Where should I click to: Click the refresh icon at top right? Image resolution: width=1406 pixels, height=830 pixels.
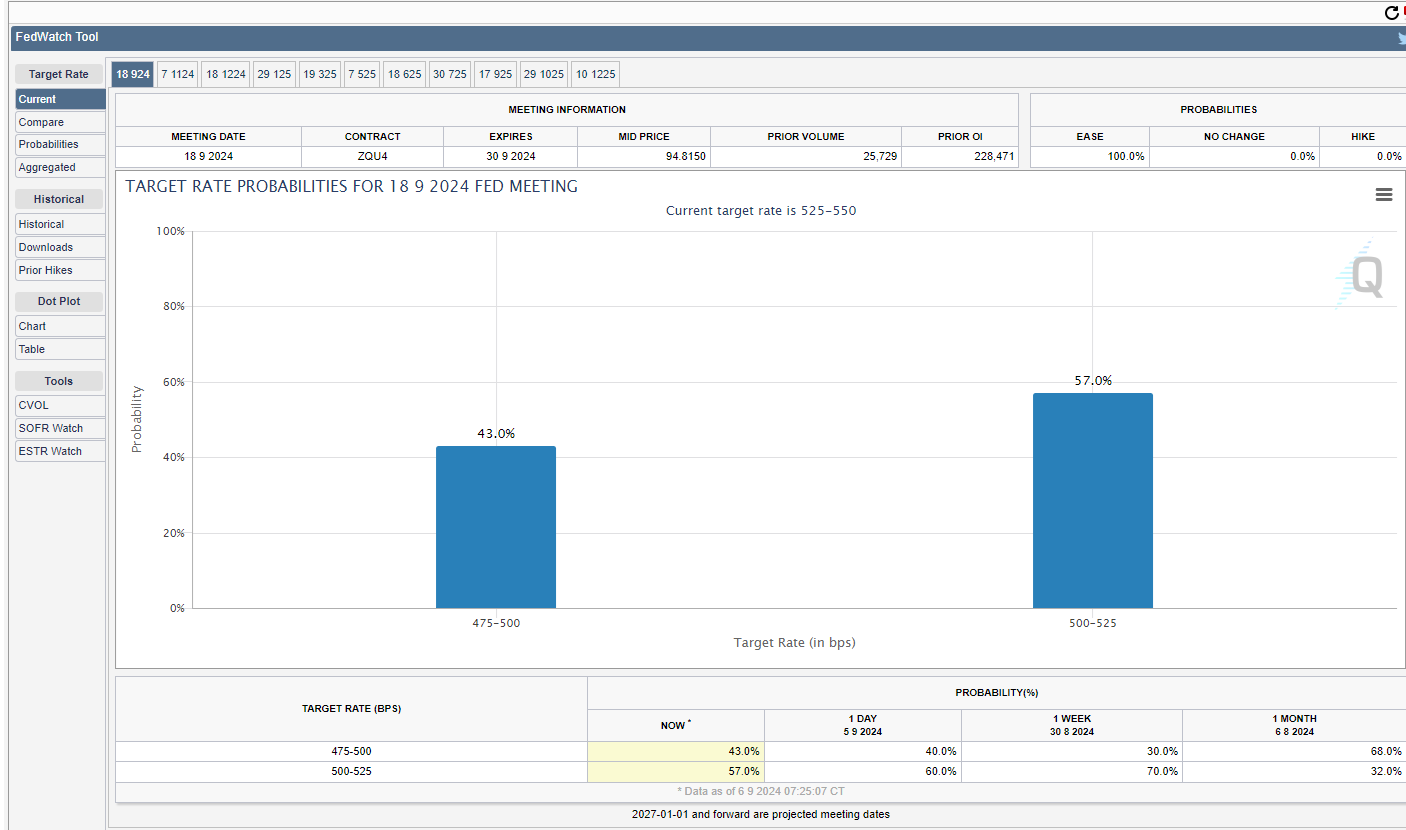(x=1391, y=12)
